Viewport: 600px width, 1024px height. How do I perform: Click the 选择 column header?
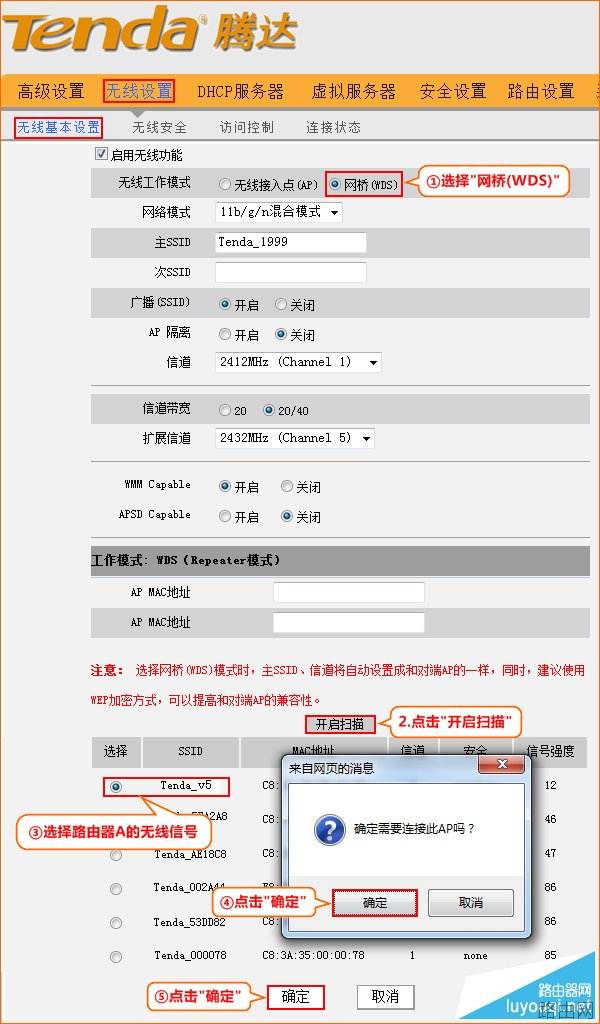(116, 752)
